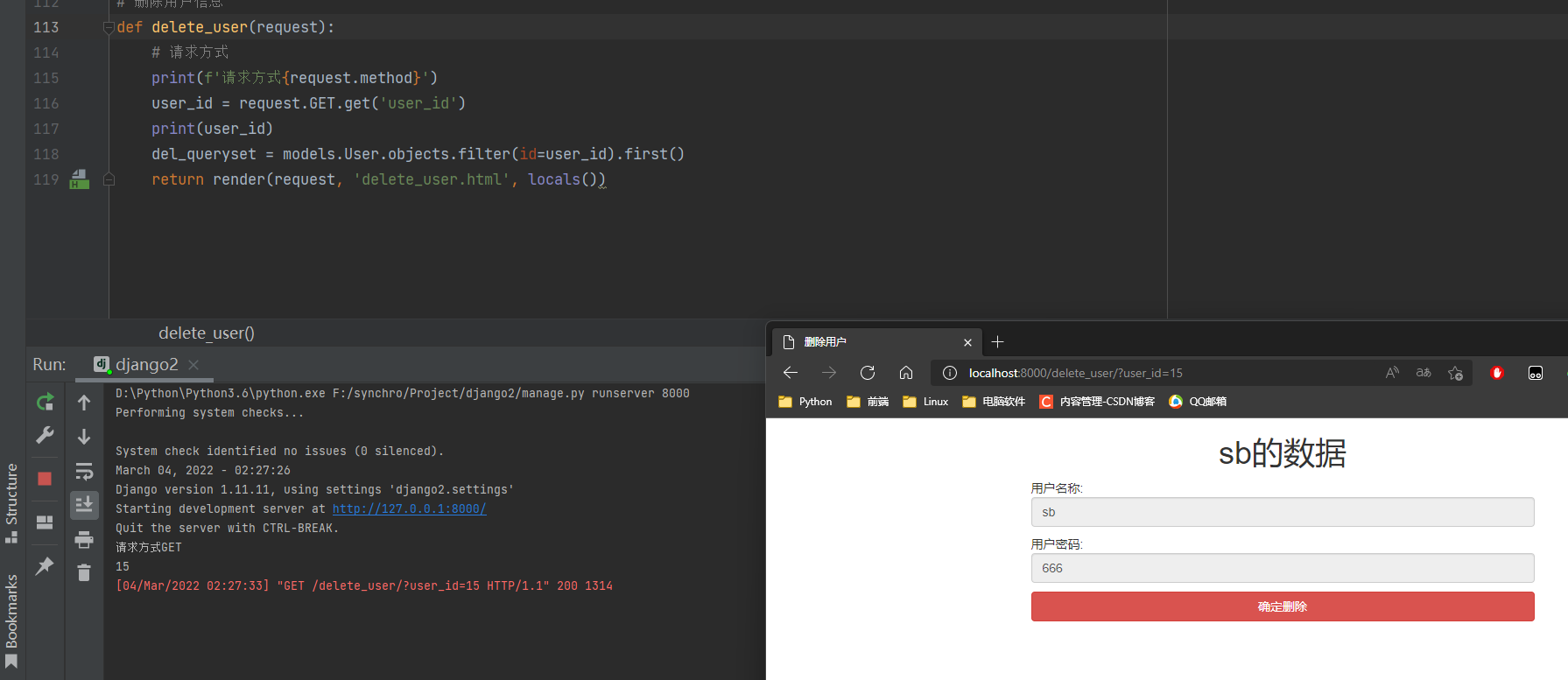Go forward in the browser
The image size is (1568, 680).
pos(829,373)
